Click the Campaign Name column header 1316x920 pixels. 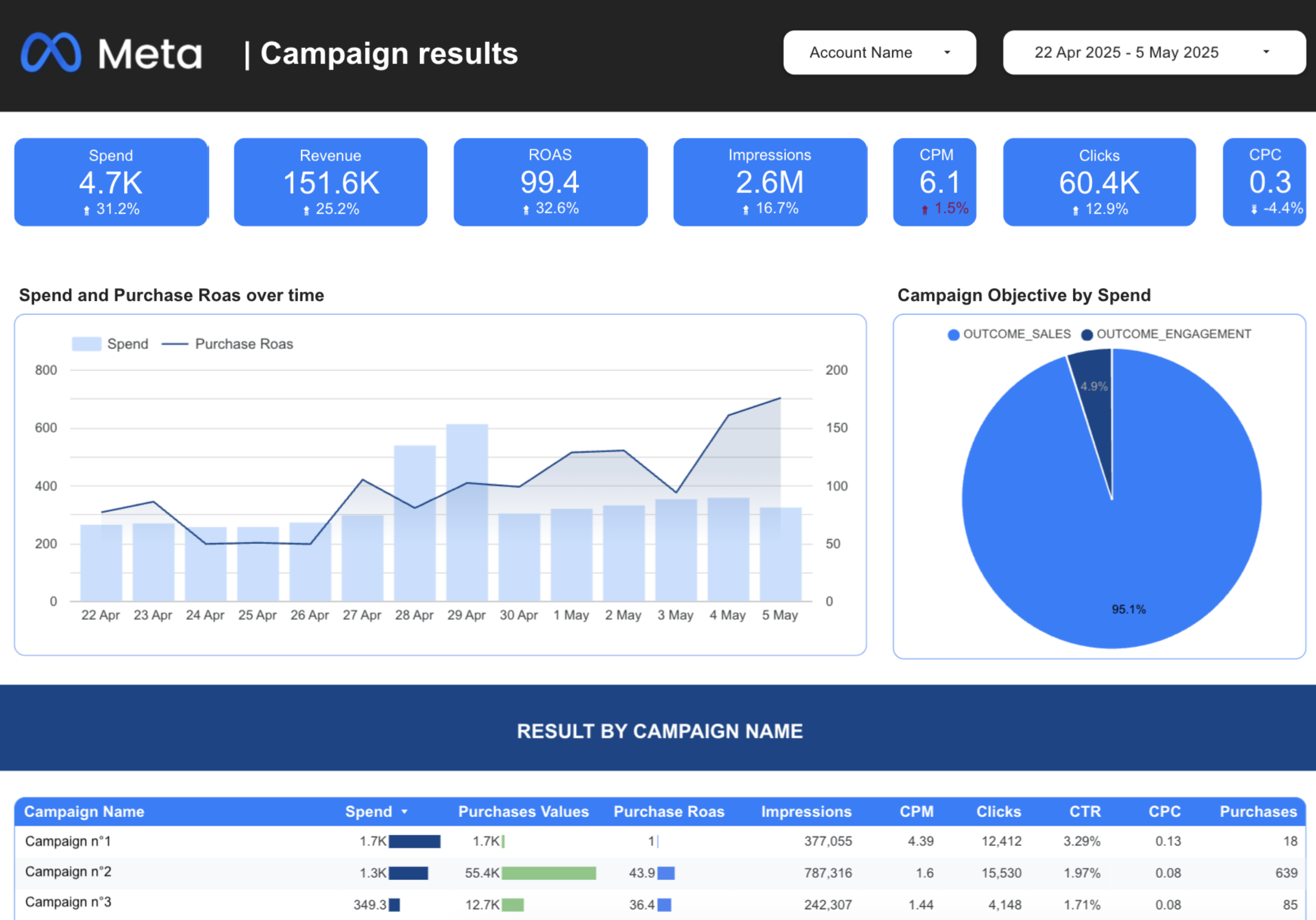tap(84, 812)
